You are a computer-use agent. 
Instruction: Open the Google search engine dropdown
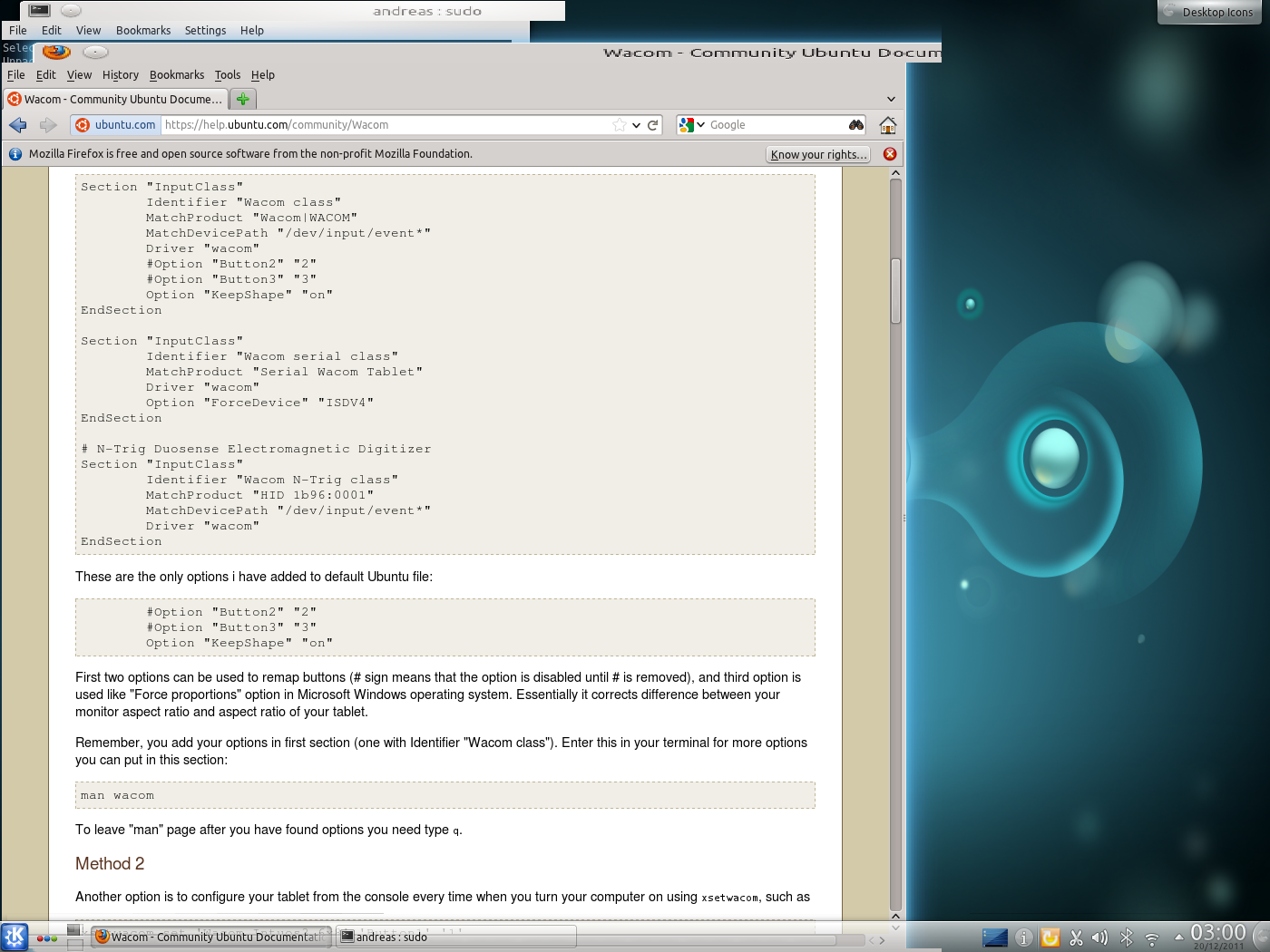(x=692, y=125)
